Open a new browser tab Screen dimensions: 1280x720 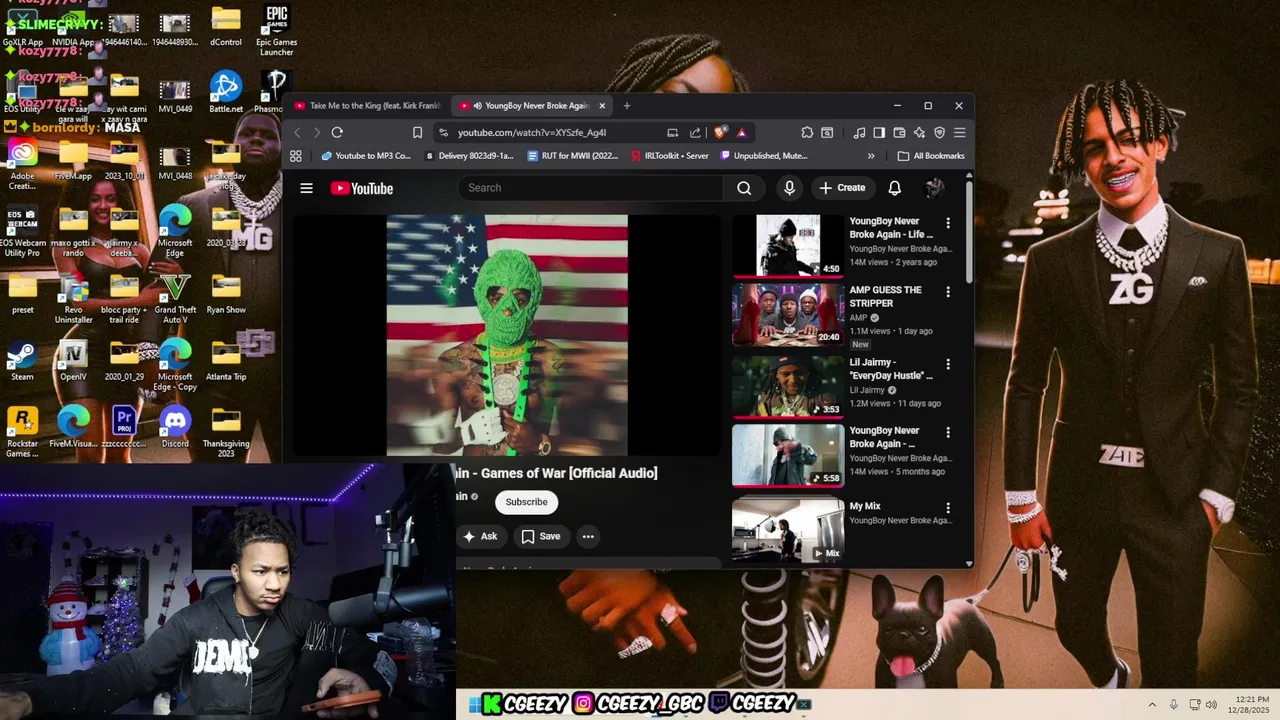click(627, 106)
